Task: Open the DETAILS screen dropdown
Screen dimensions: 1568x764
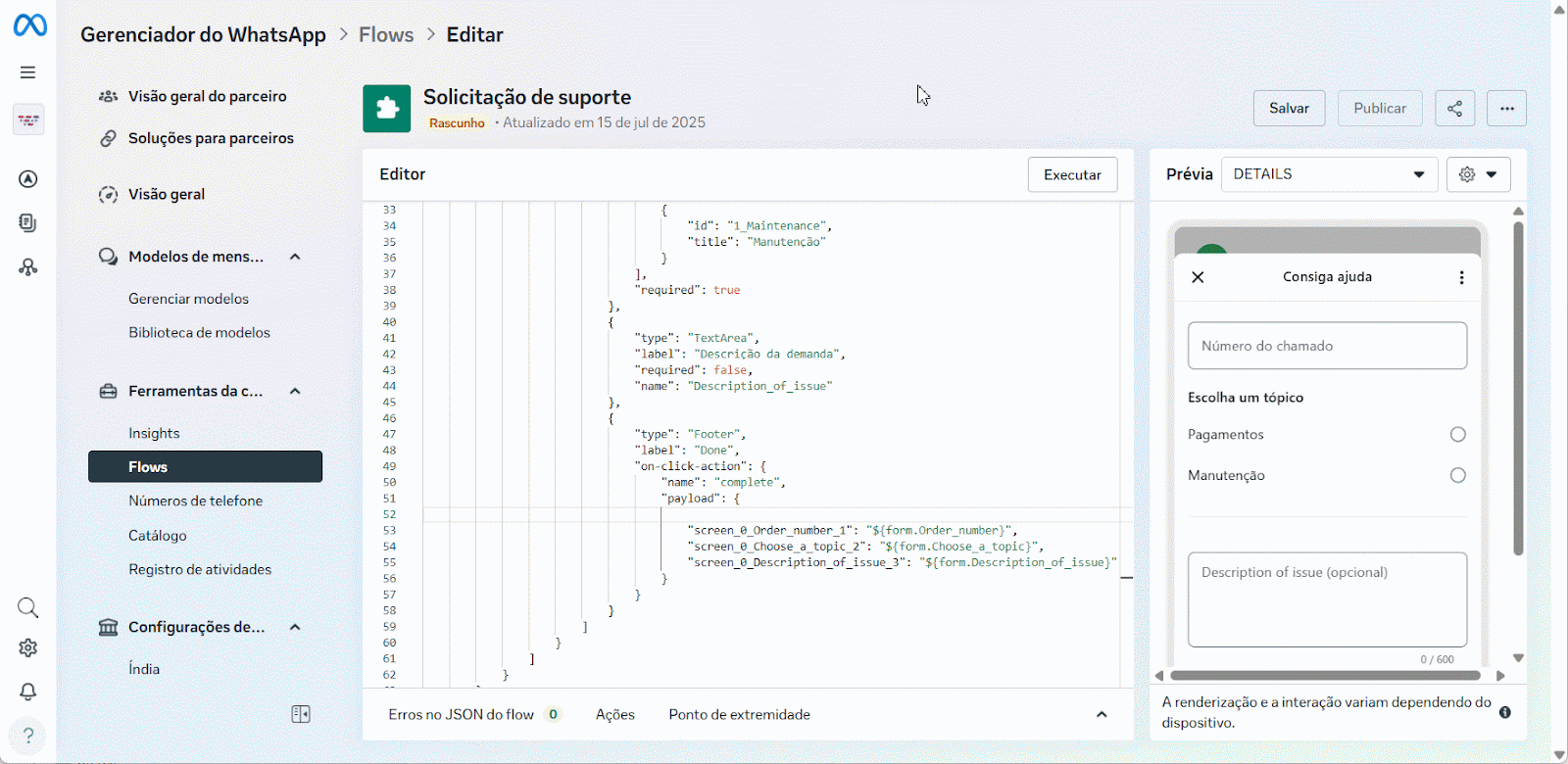Action: [1329, 174]
